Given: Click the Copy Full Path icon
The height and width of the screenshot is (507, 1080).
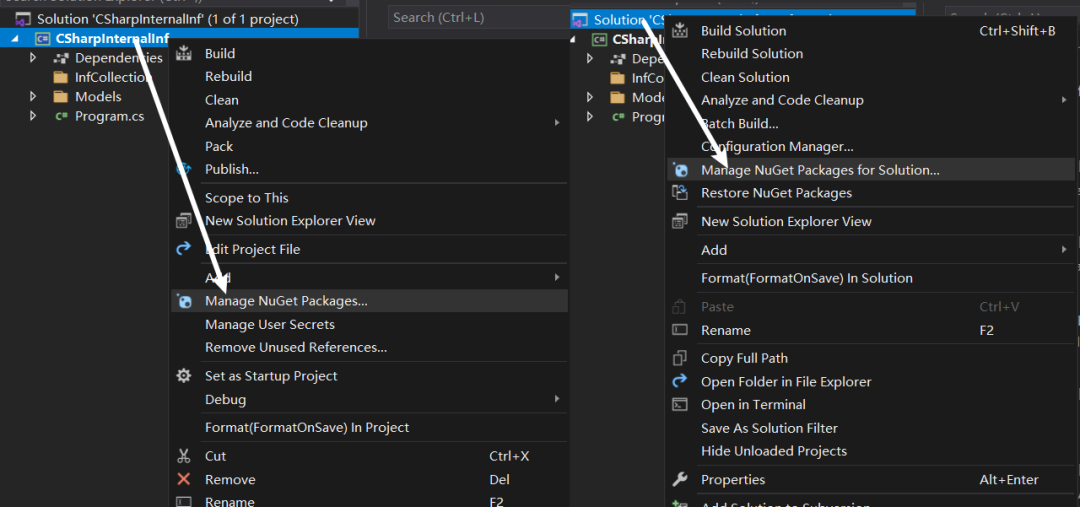Looking at the screenshot, I should coord(680,358).
